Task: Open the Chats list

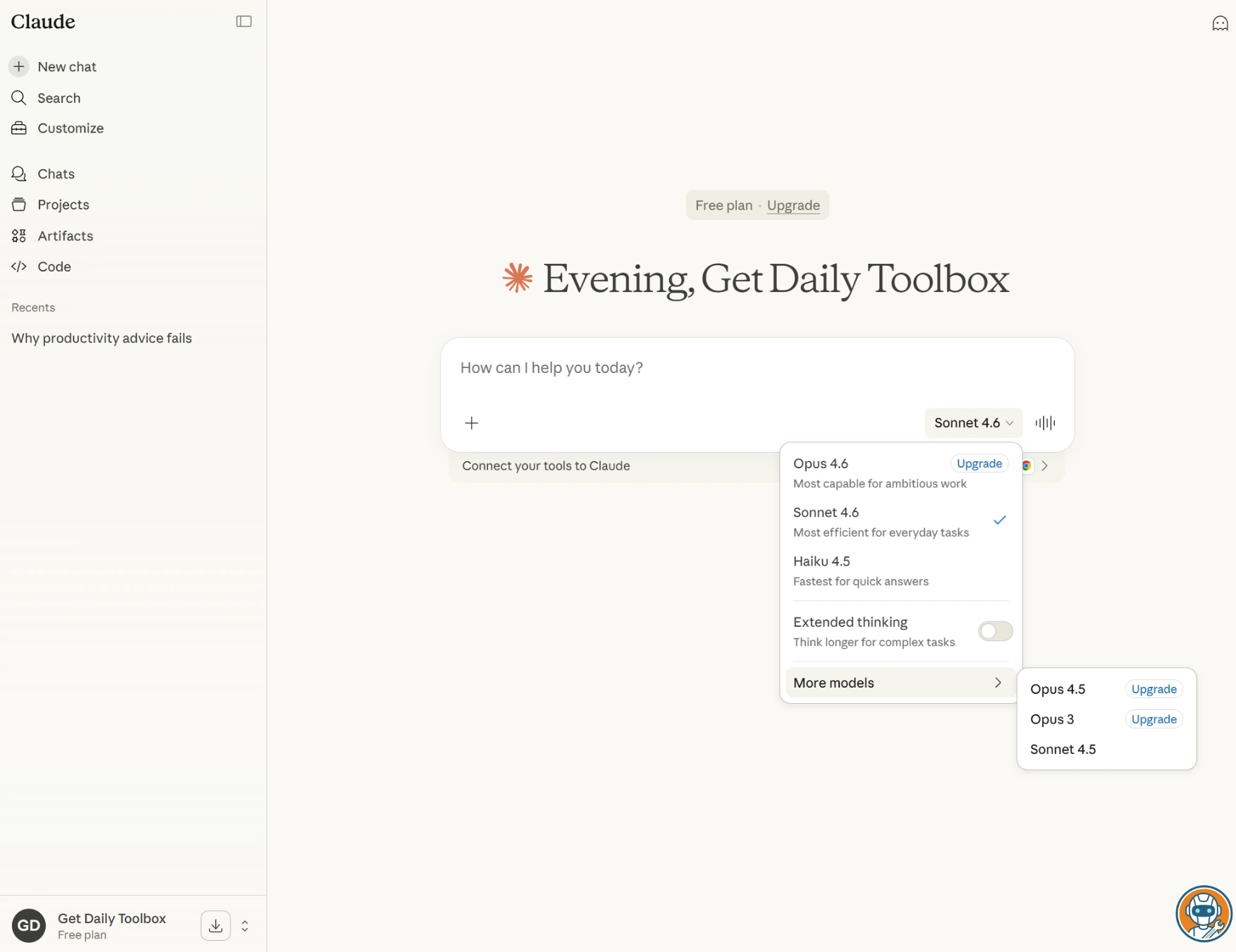Action: pos(56,173)
